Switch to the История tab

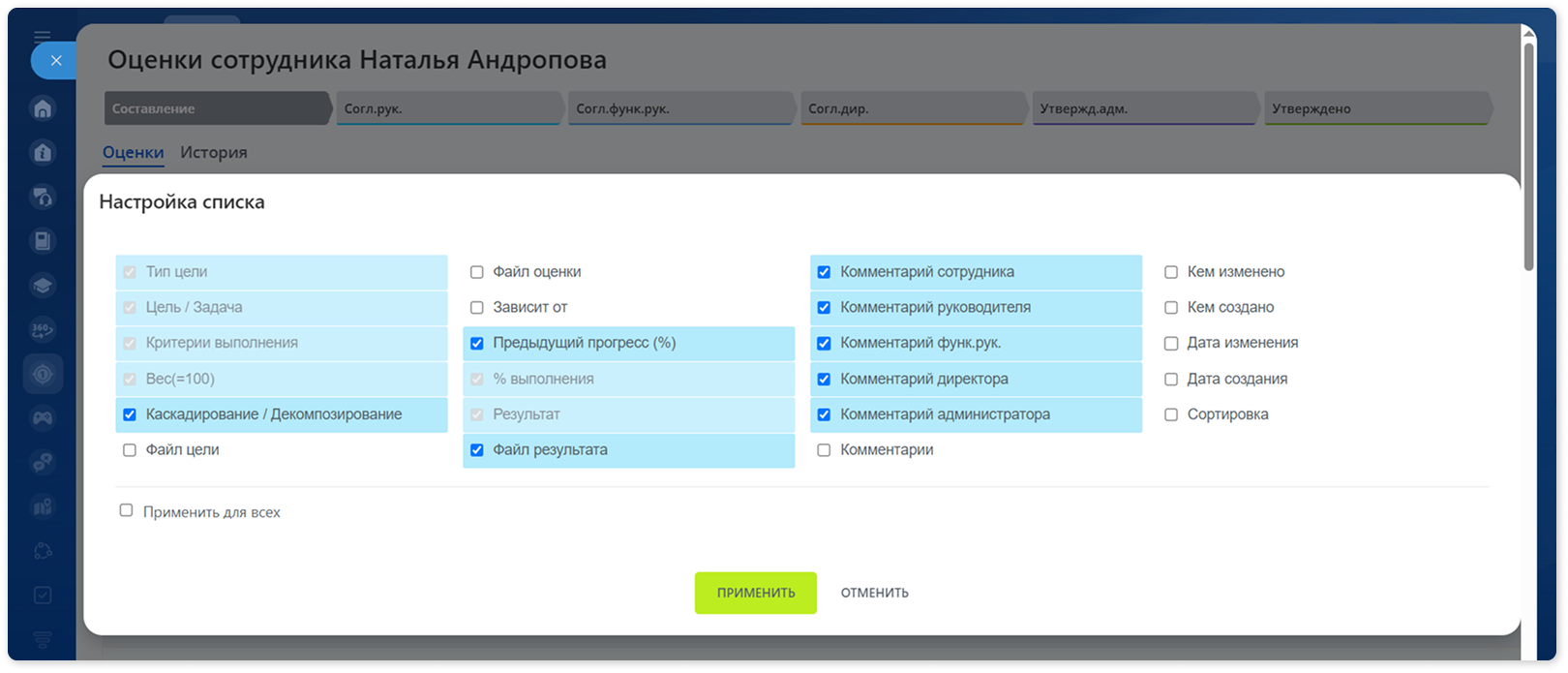[214, 152]
